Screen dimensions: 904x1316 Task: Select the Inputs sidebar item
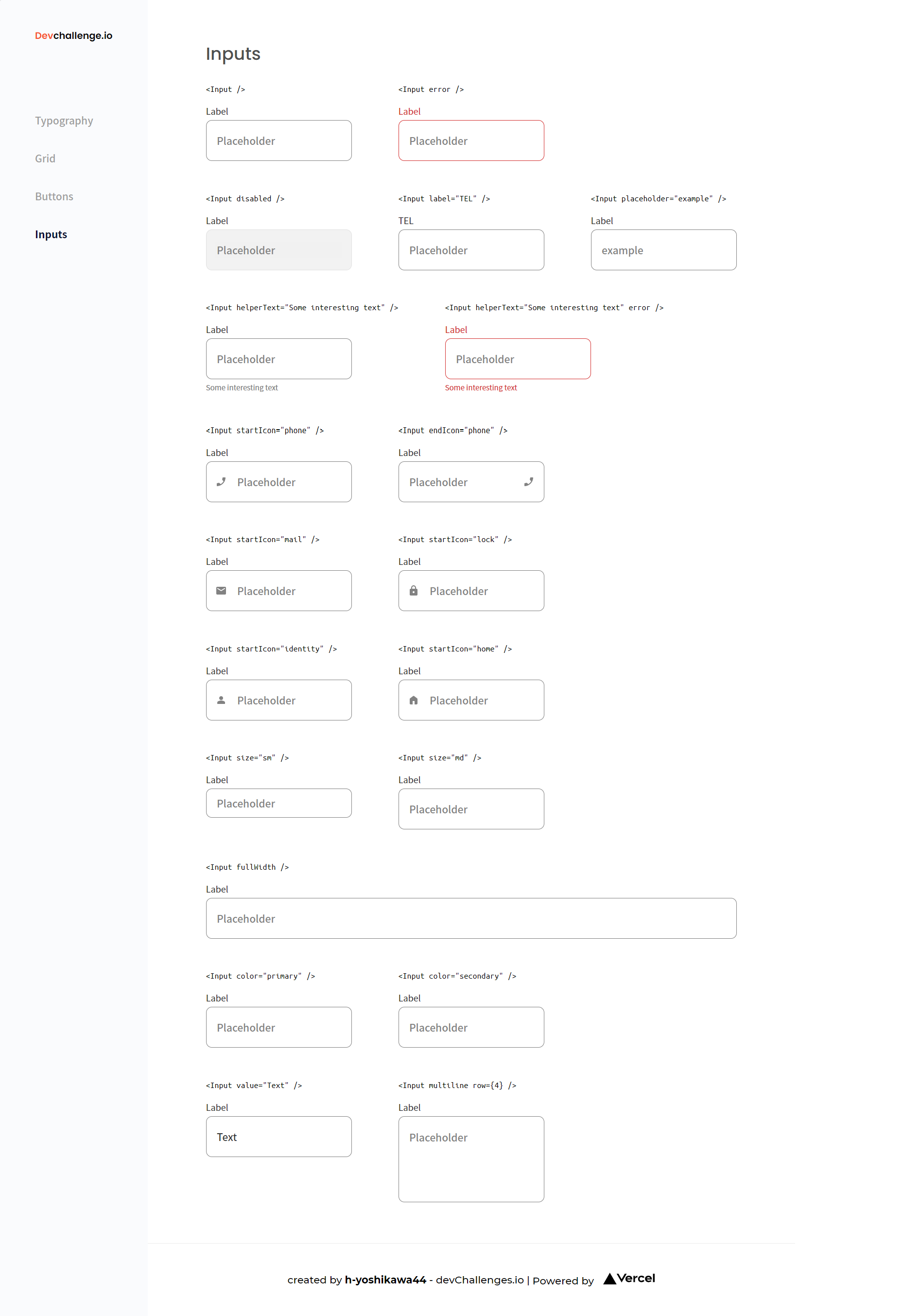tap(51, 234)
